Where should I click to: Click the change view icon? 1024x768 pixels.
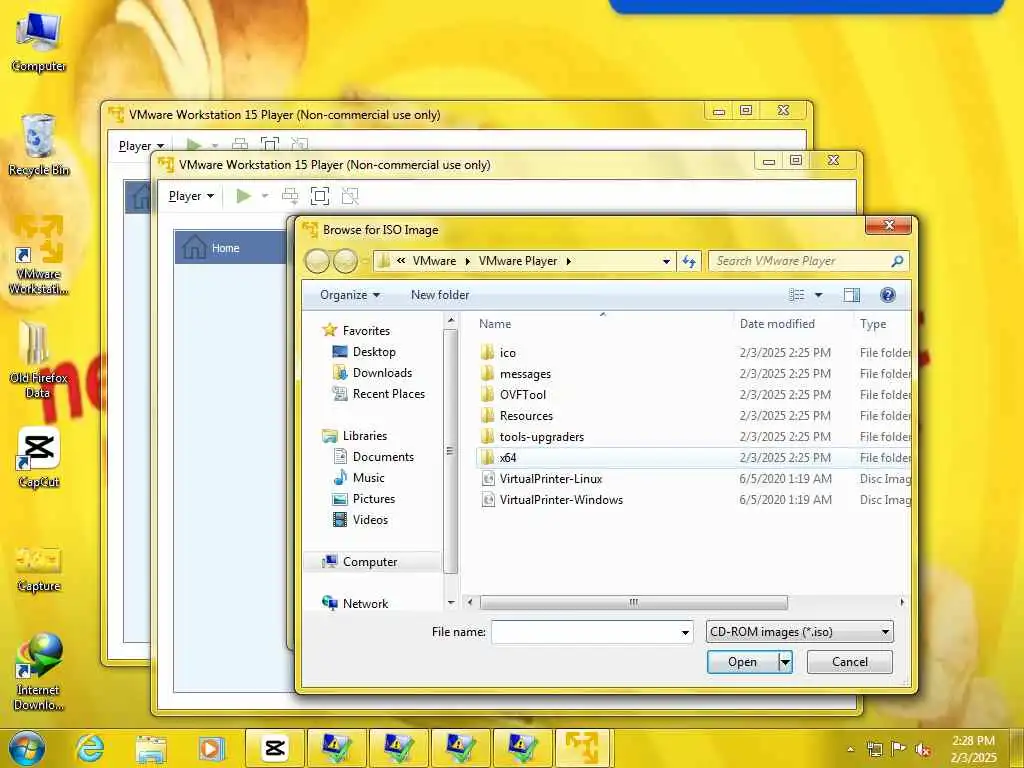797,295
